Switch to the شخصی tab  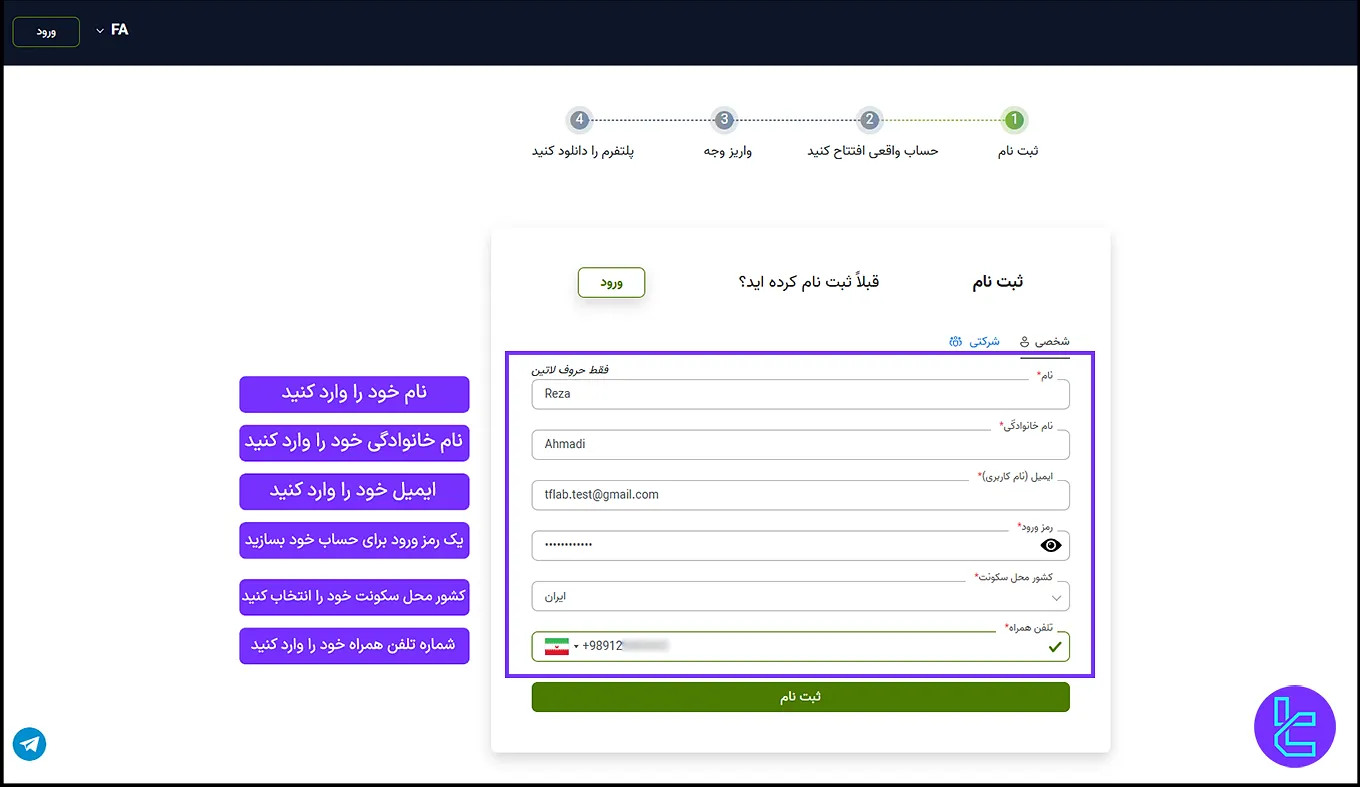(1045, 341)
